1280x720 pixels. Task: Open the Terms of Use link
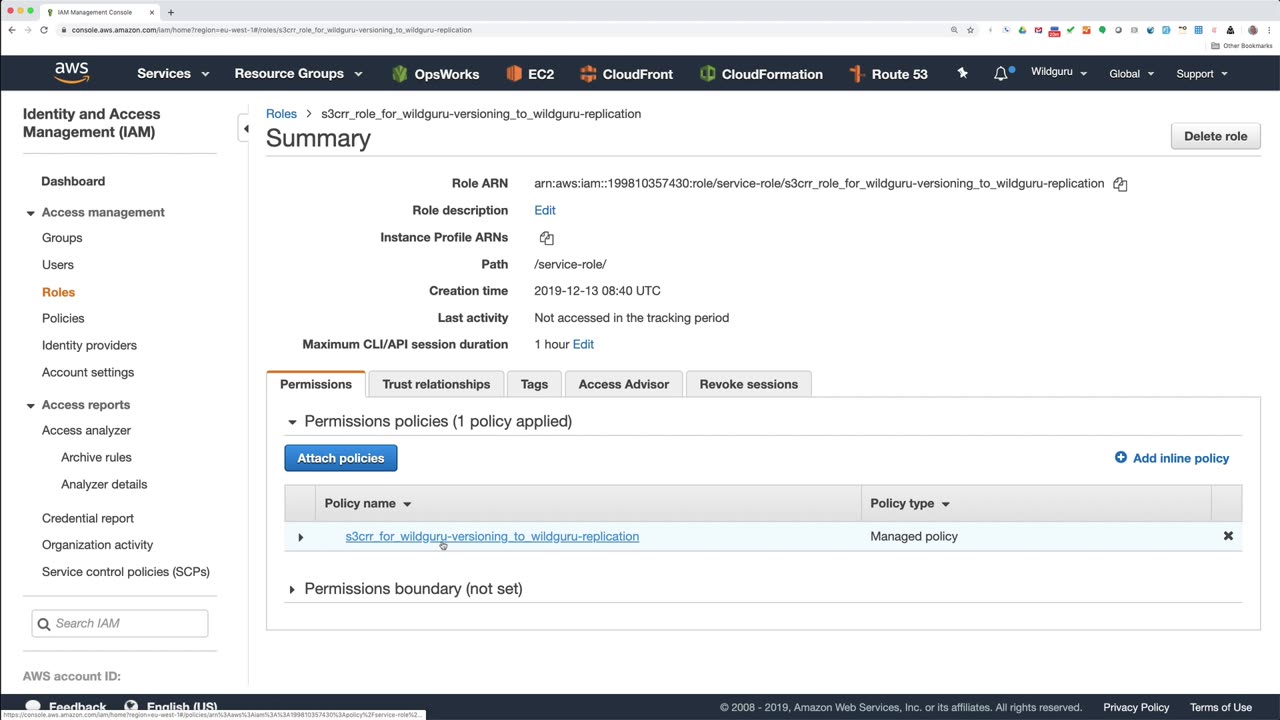pyautogui.click(x=1221, y=707)
